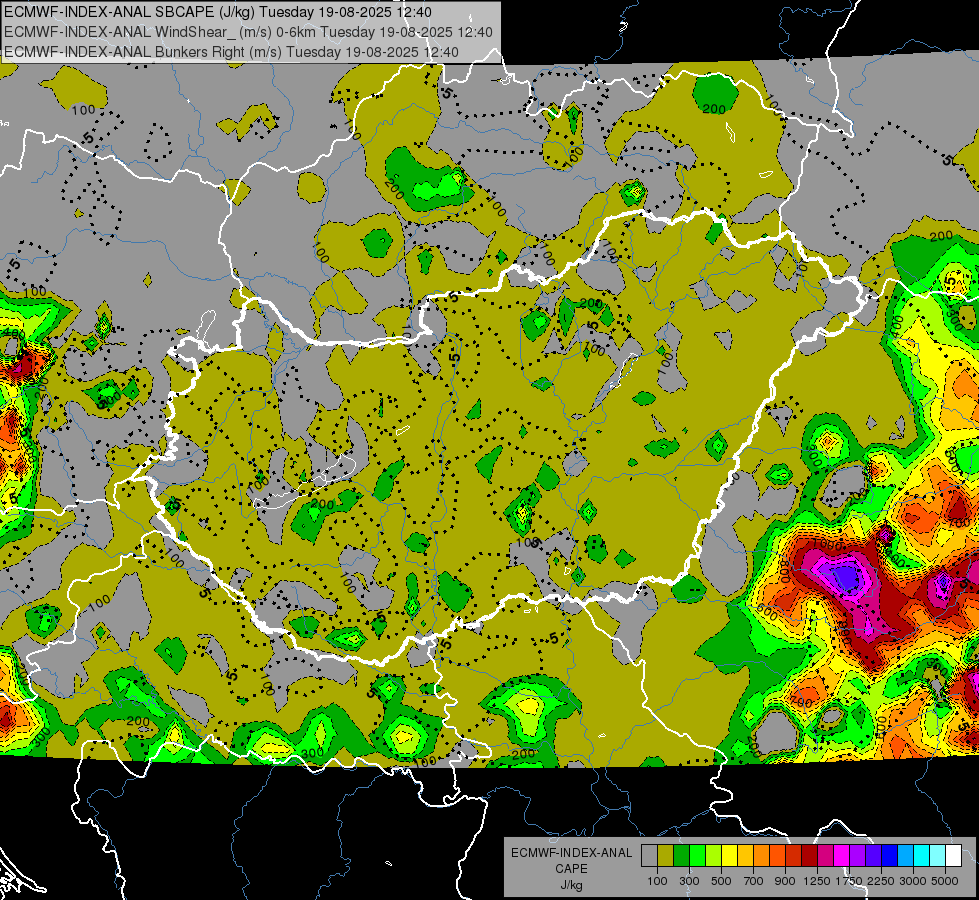Image resolution: width=979 pixels, height=900 pixels.
Task: Click the WindShear 0-6km title line
Action: 248,32
